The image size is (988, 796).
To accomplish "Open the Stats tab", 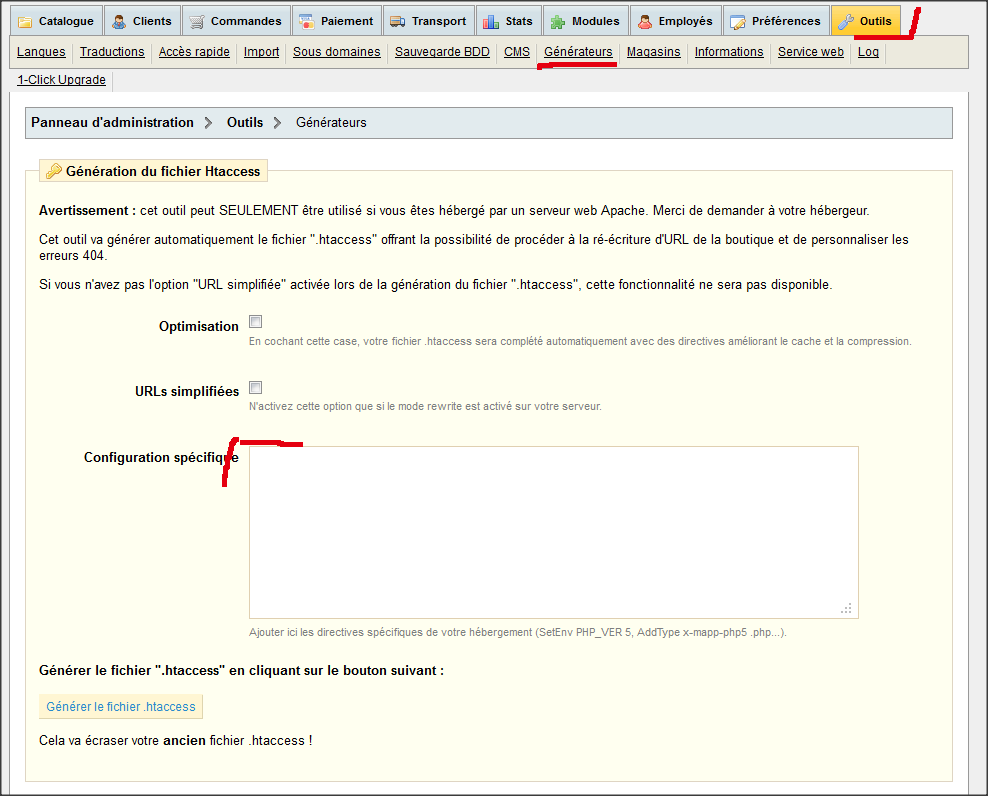I will [508, 21].
